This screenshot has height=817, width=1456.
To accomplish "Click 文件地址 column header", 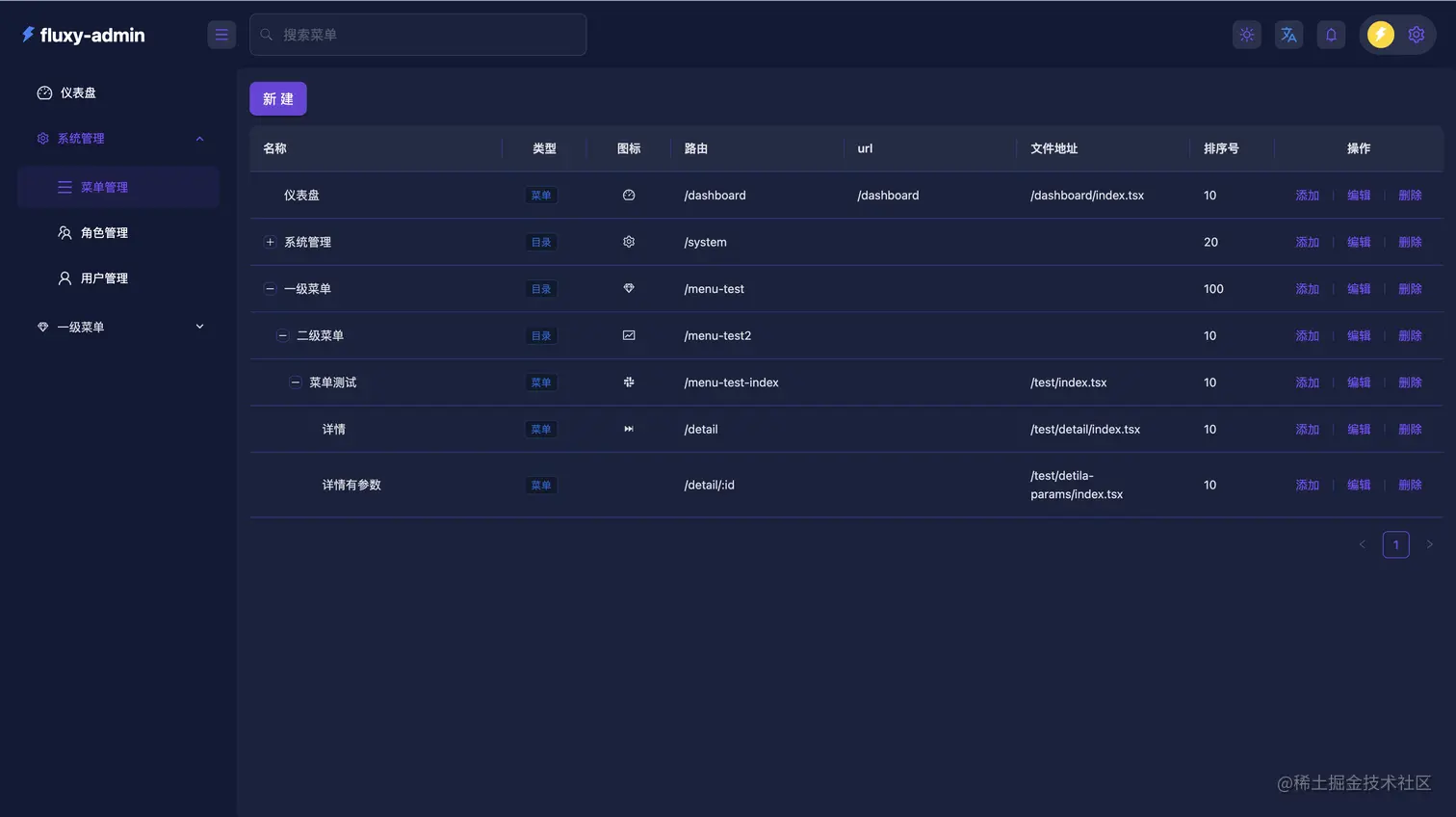I will (1053, 148).
